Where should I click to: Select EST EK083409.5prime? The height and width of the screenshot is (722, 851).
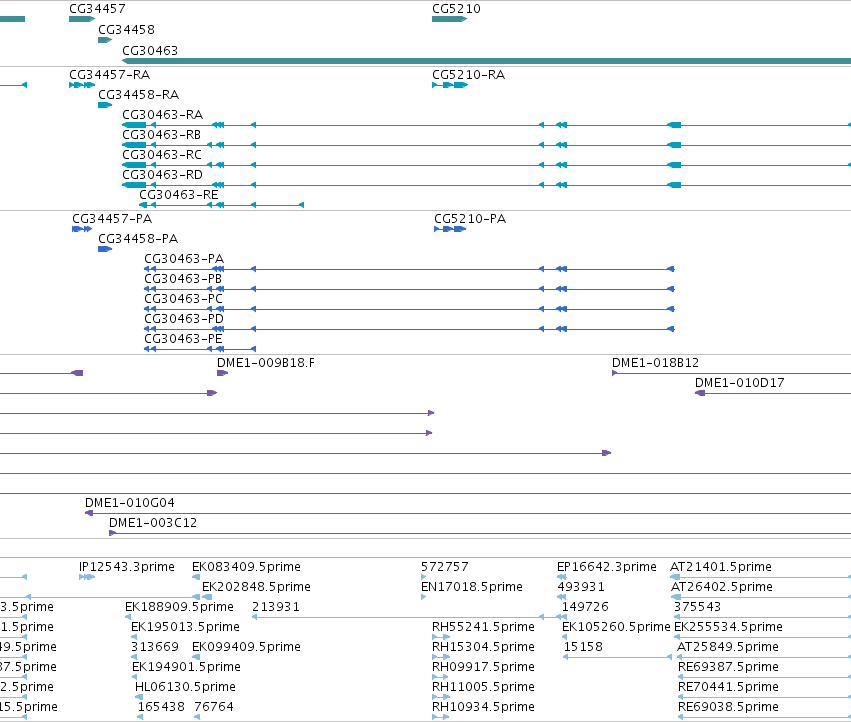(246, 567)
